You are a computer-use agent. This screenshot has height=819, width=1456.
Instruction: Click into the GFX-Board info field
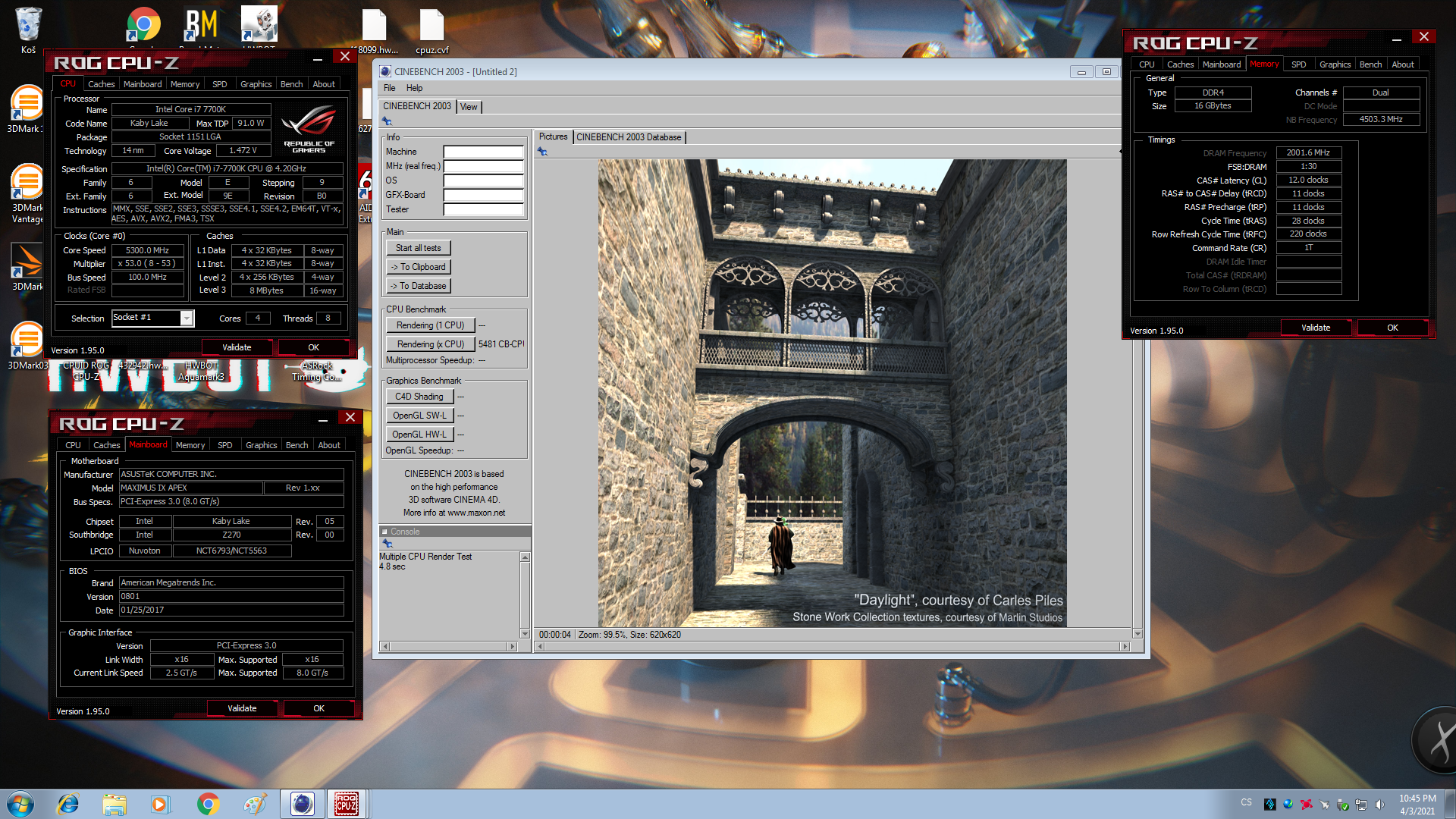click(x=483, y=195)
